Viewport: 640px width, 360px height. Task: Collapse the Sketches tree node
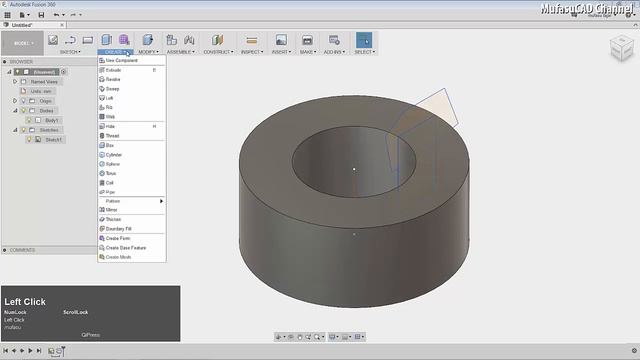click(x=15, y=130)
